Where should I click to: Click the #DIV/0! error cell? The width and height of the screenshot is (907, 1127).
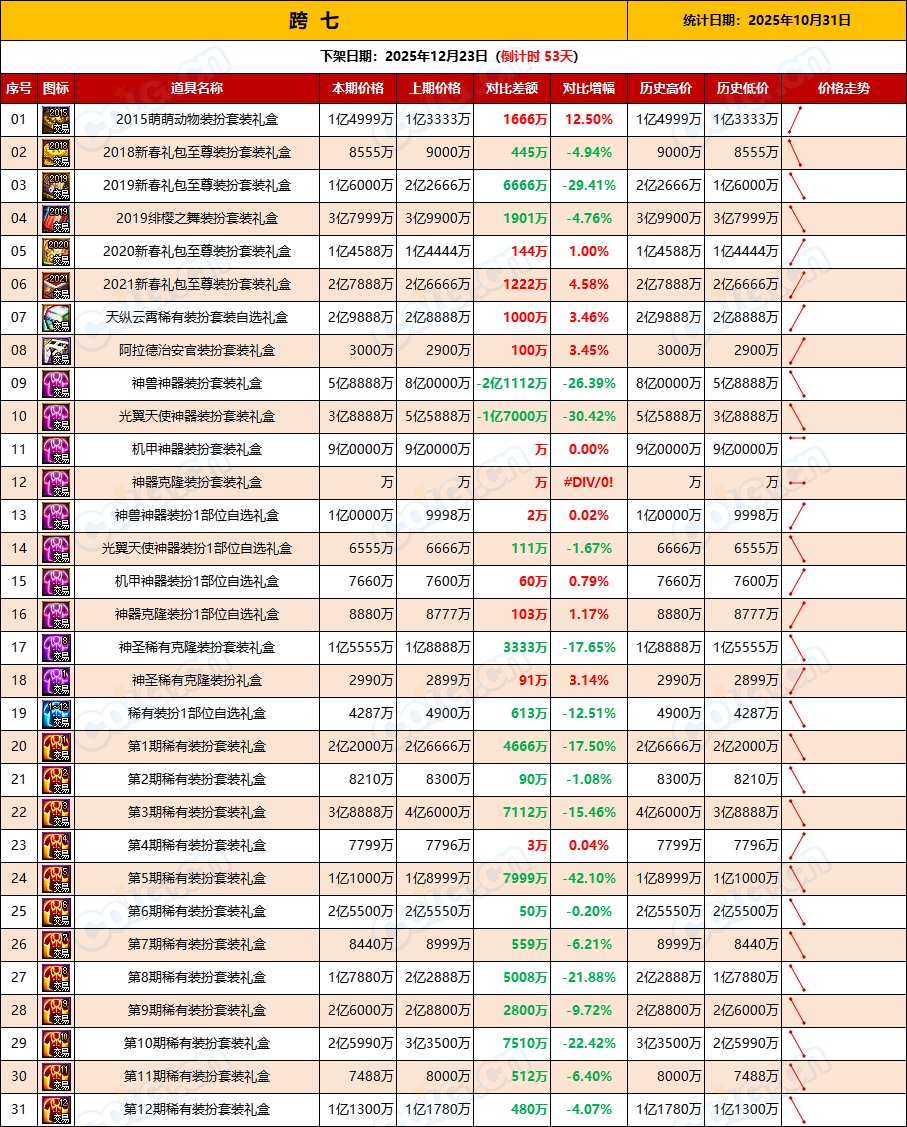[x=587, y=482]
